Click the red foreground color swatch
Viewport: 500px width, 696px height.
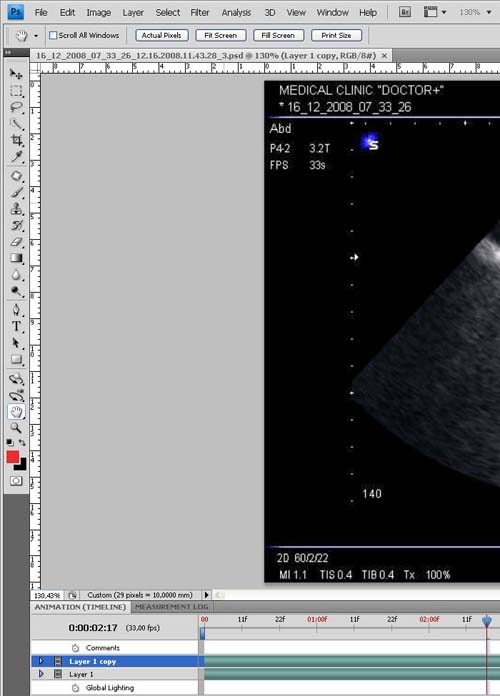coord(12,457)
